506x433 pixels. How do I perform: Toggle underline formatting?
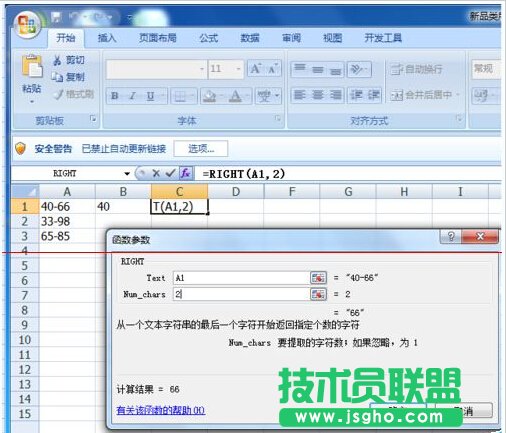[150, 96]
